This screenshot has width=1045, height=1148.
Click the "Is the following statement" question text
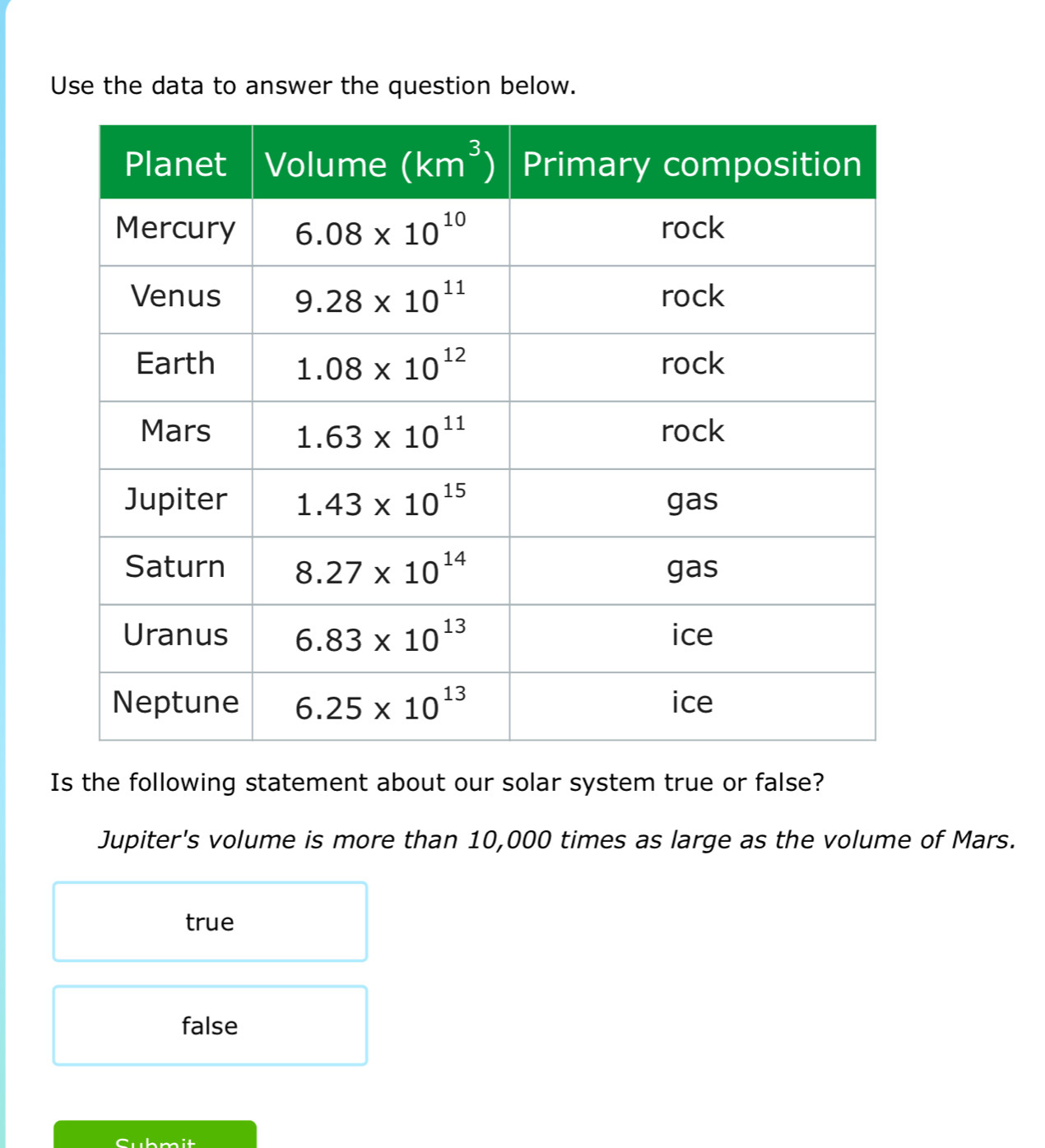(x=437, y=783)
